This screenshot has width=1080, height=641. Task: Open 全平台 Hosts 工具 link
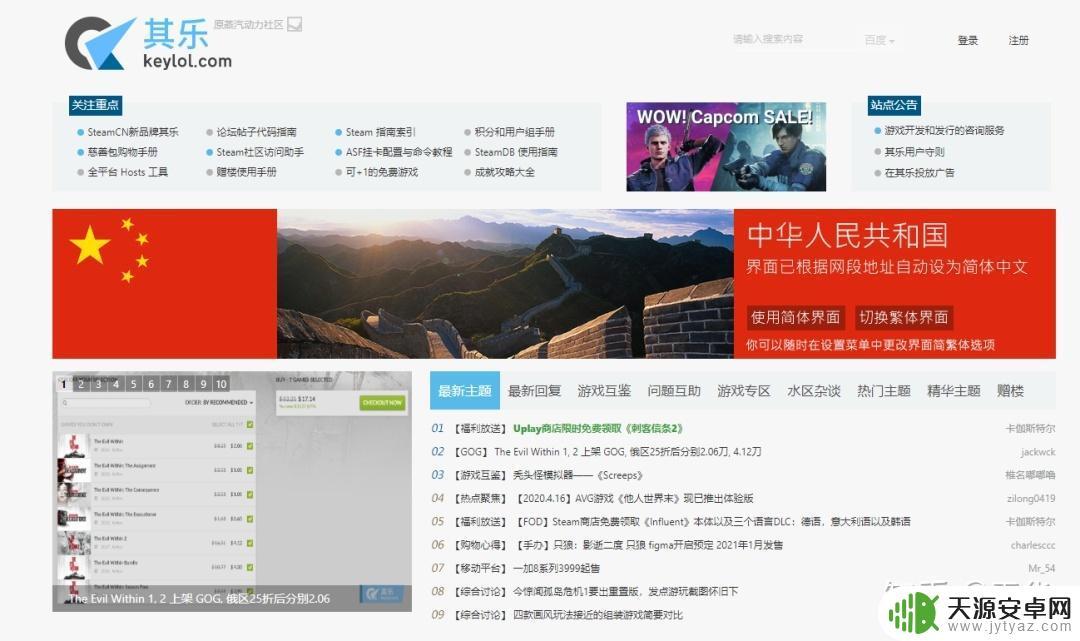(x=127, y=171)
